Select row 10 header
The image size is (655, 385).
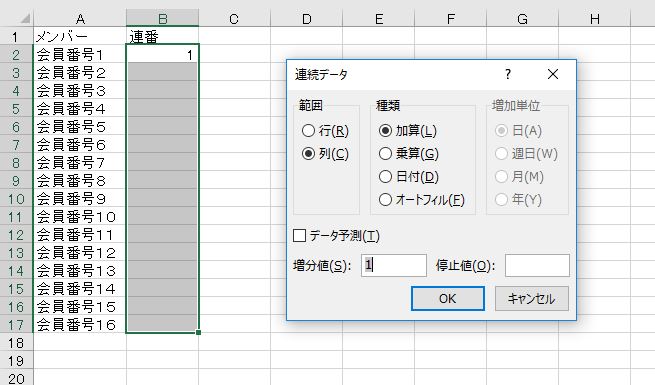(16, 198)
